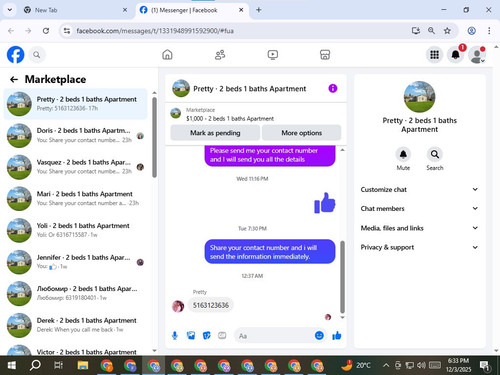500x375 pixels.
Task: Open the emoji picker smiley
Action: point(319,335)
